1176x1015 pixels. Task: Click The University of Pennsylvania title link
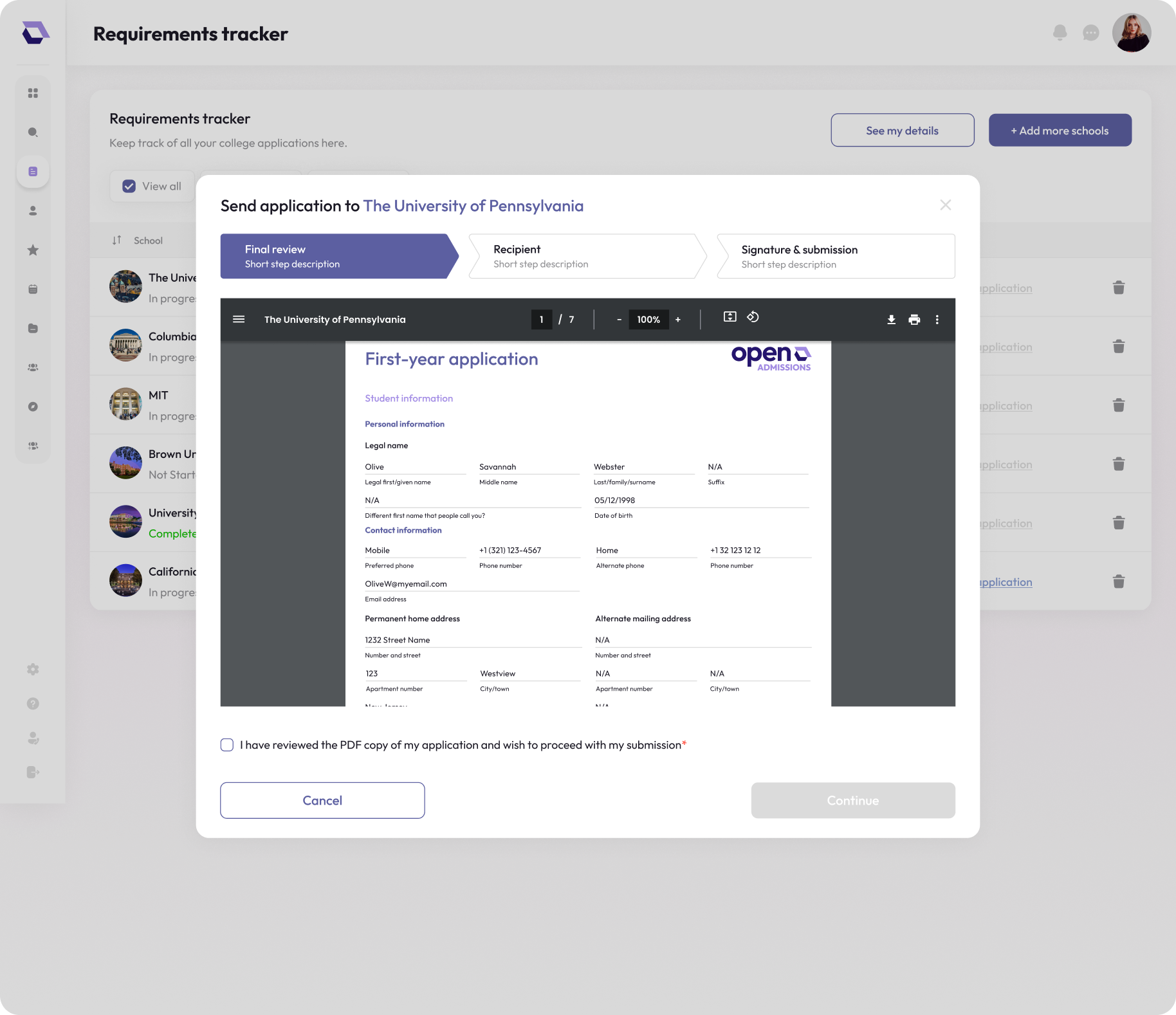click(x=473, y=206)
